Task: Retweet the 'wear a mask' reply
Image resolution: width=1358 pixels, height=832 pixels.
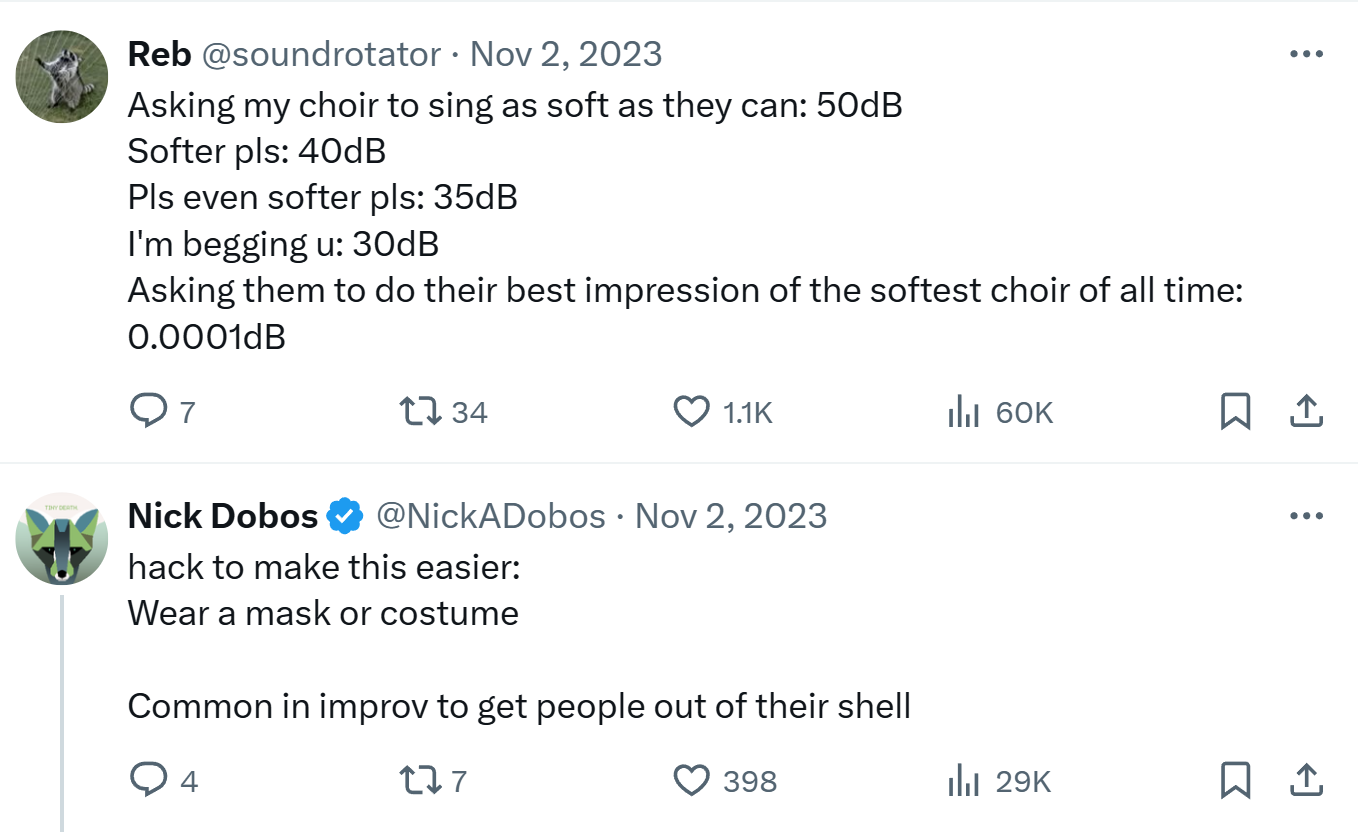Action: 423,780
